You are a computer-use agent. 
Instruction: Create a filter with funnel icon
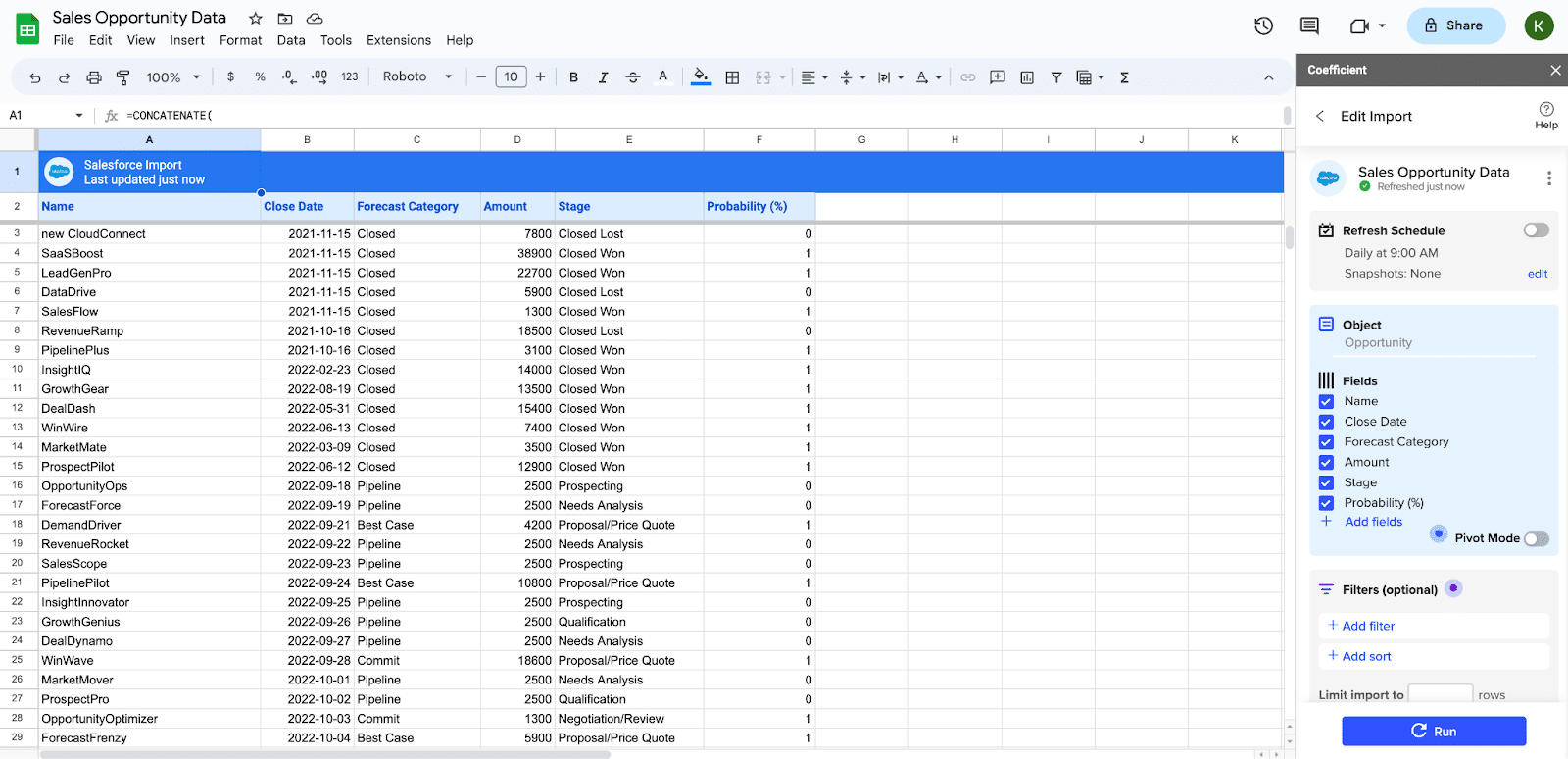pyautogui.click(x=1056, y=77)
